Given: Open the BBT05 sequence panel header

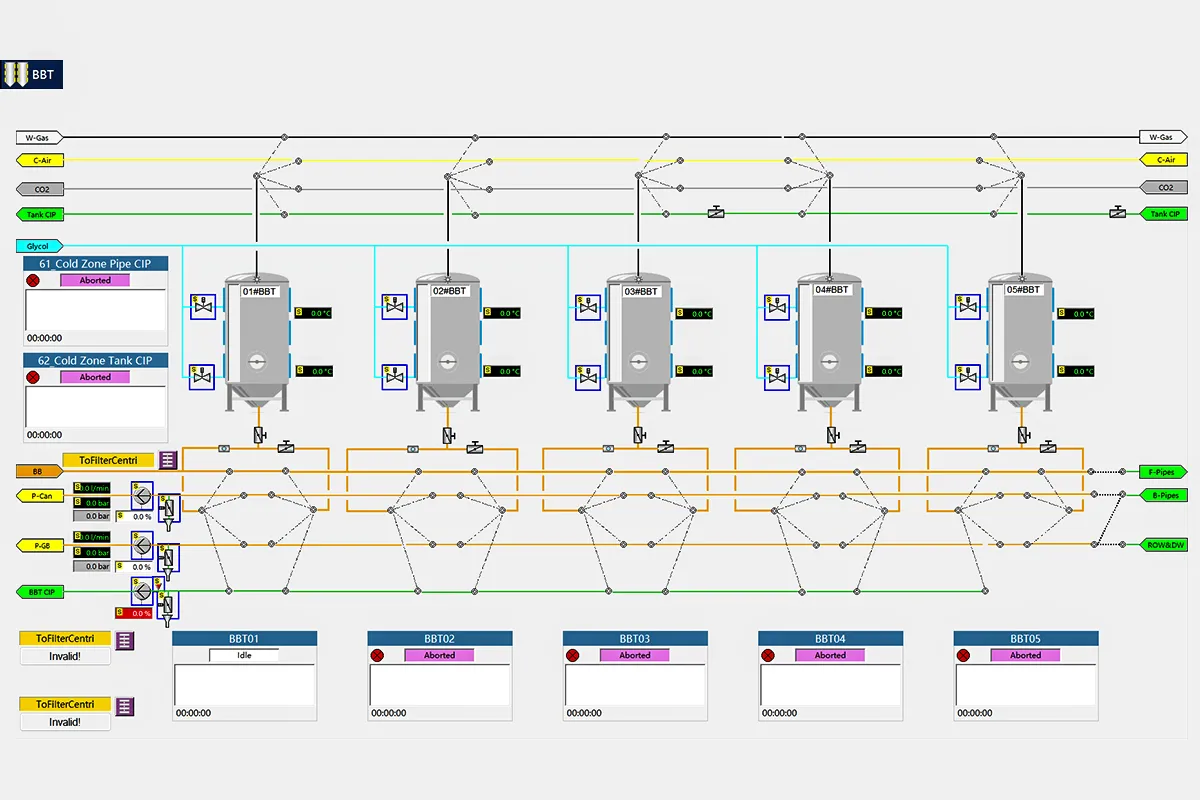Looking at the screenshot, I should [1025, 638].
